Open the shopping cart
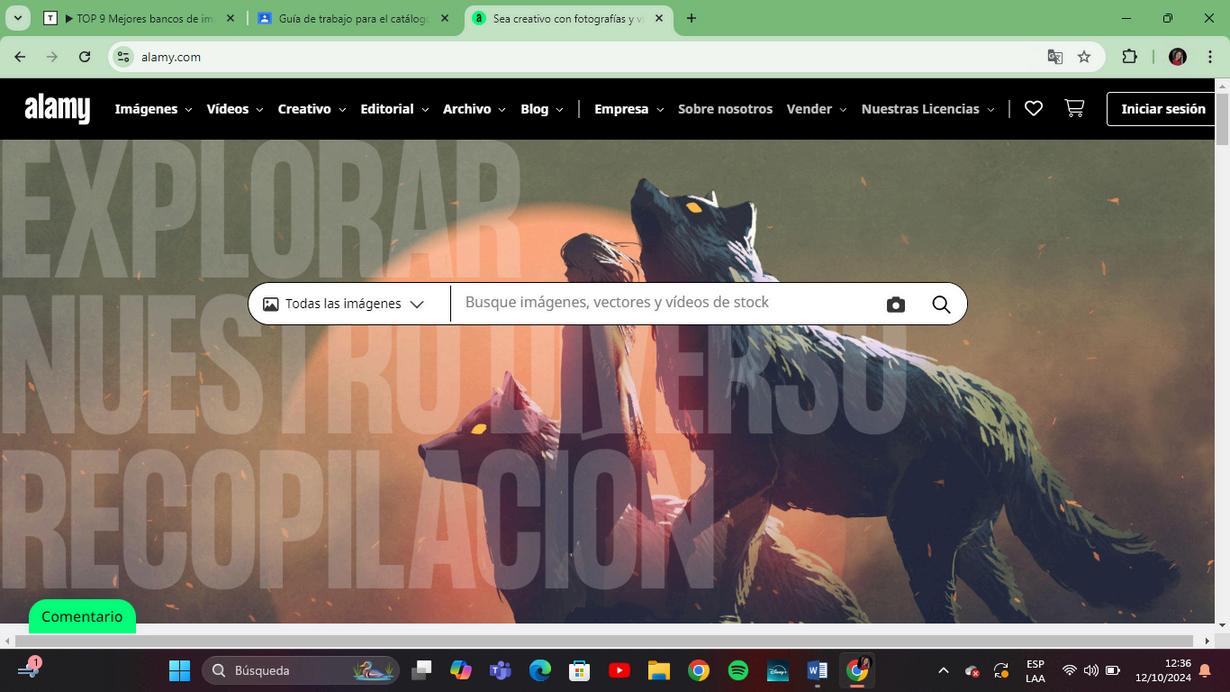 click(1074, 108)
